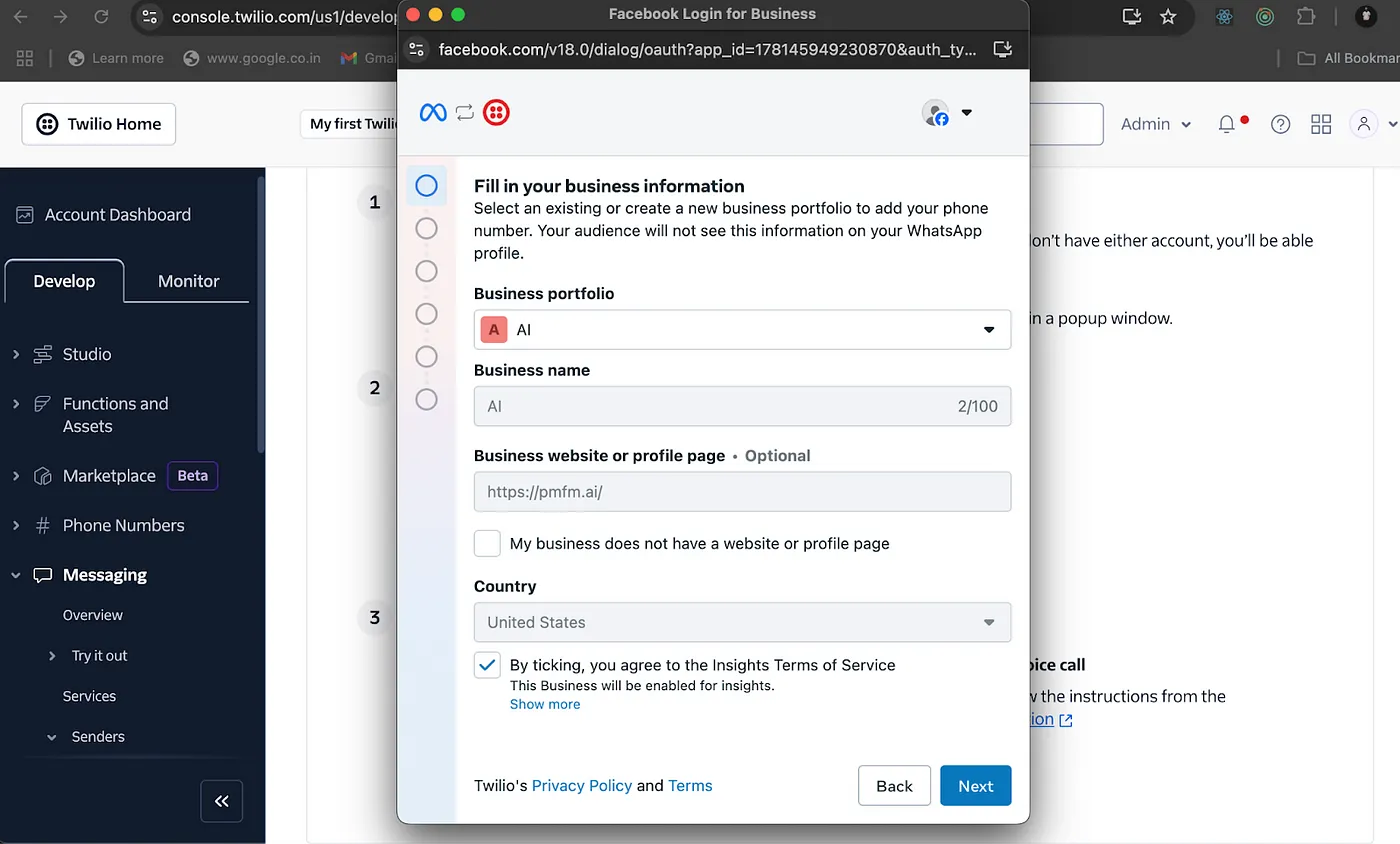Open the Facebook account dropdown arrow

[x=967, y=113]
